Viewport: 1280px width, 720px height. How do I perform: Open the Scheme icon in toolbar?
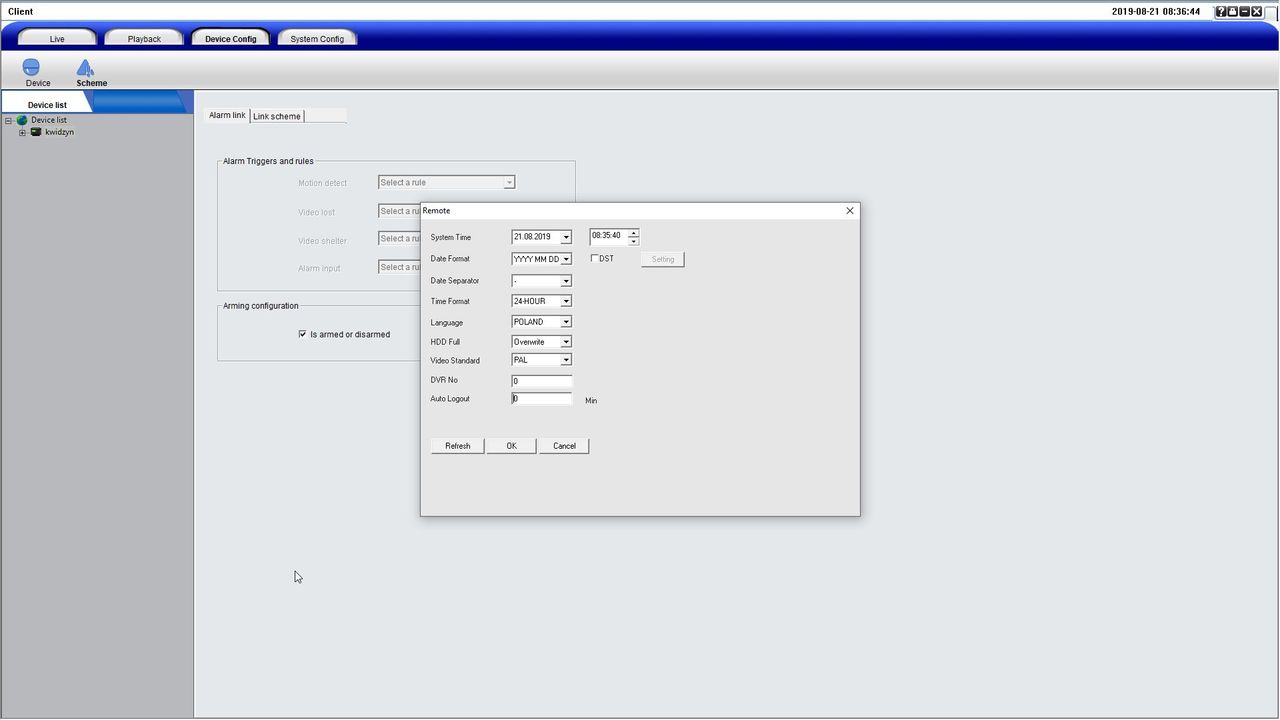85,67
